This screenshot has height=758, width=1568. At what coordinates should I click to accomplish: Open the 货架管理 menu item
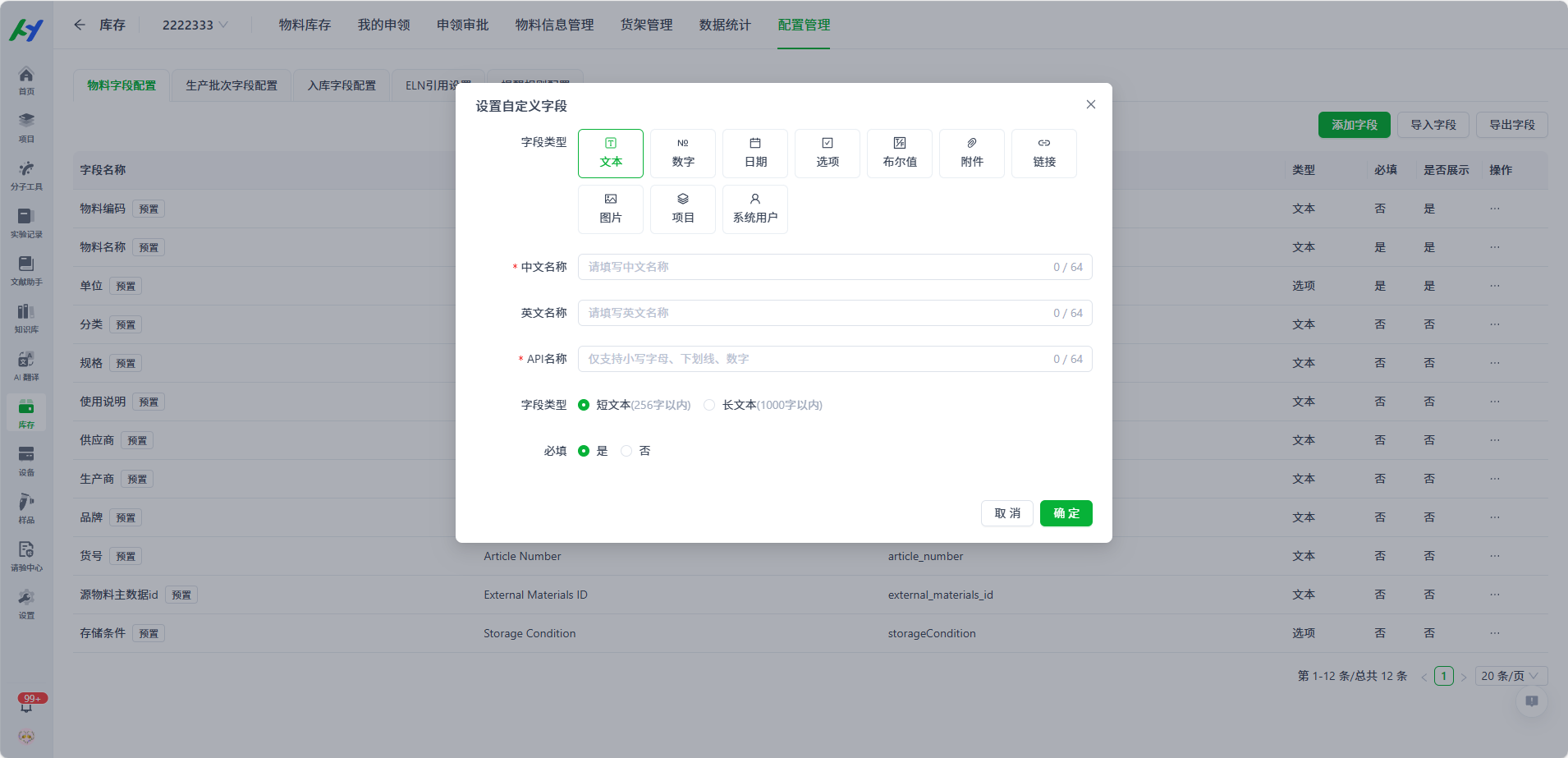(x=645, y=25)
